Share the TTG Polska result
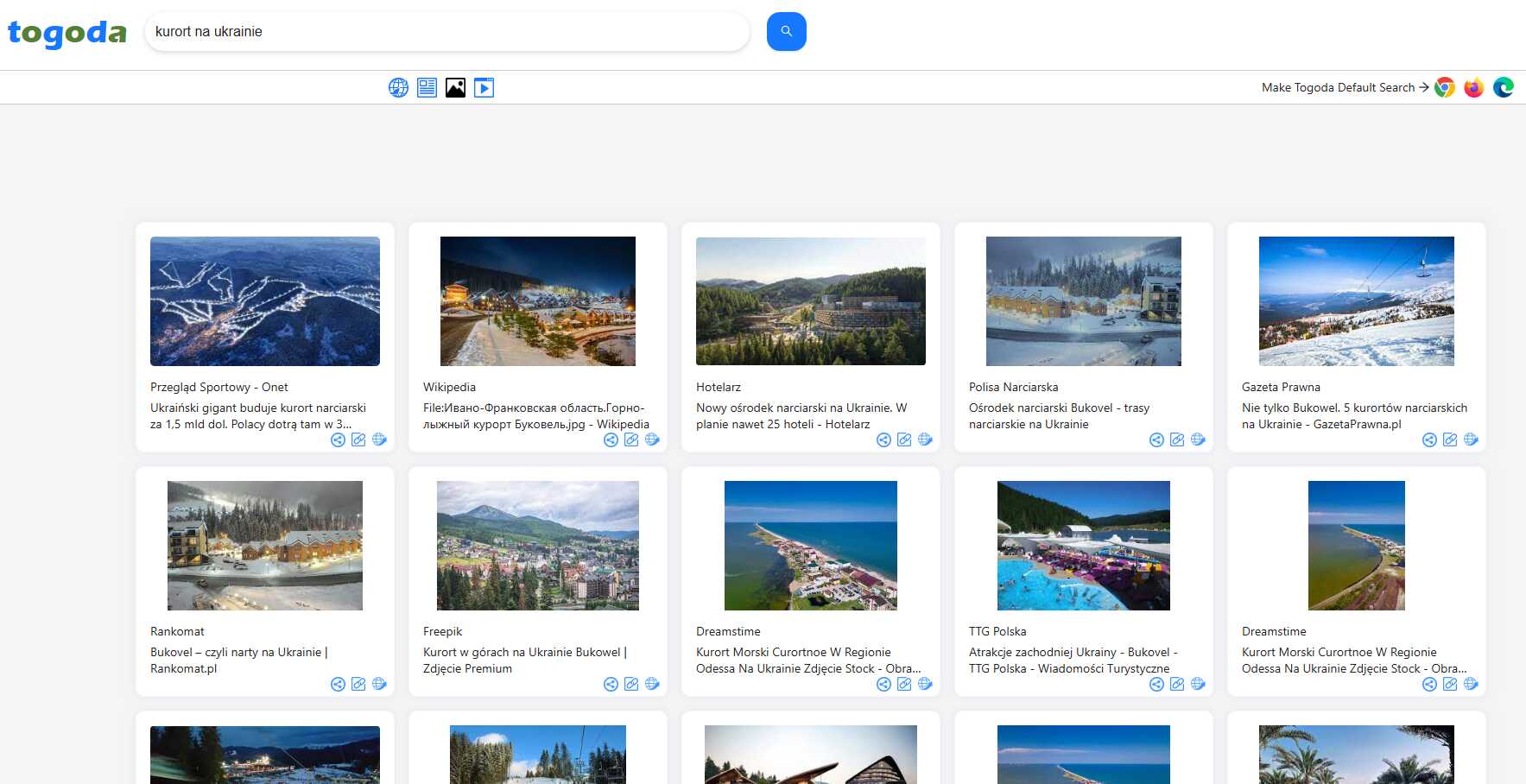Screen dimensions: 1526x784 [x=1156, y=684]
